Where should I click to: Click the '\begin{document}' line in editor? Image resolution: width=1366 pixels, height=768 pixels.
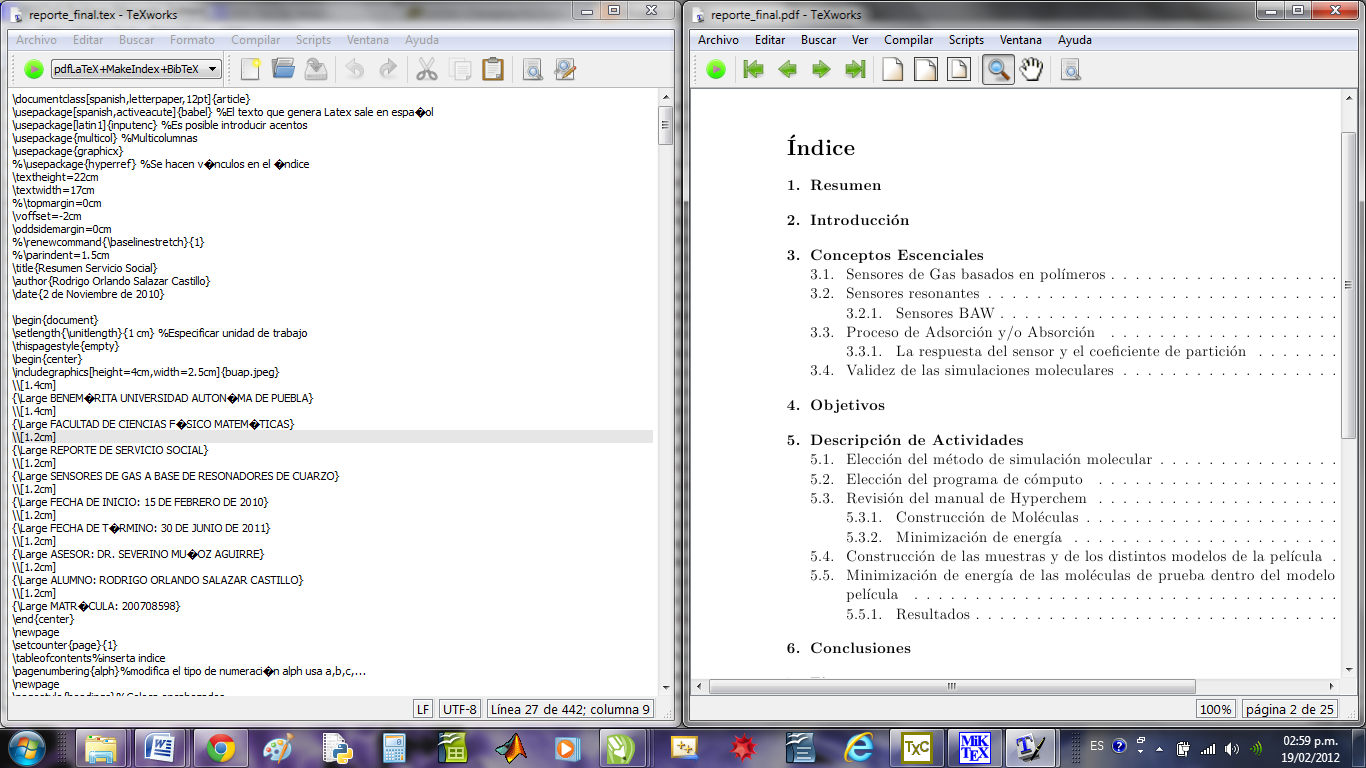pyautogui.click(x=55, y=320)
